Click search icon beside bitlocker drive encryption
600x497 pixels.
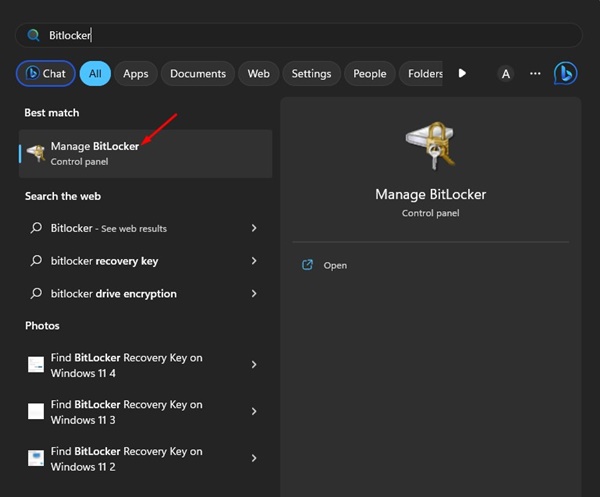[x=36, y=293]
